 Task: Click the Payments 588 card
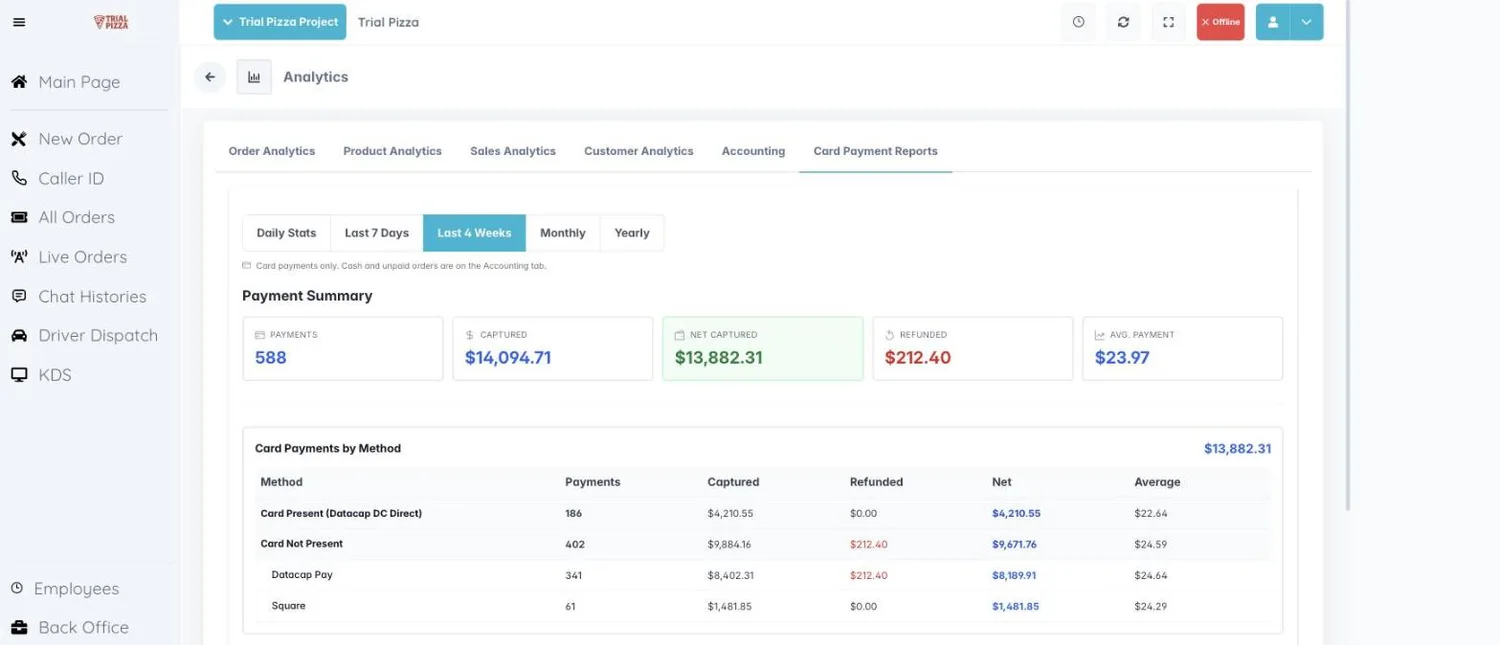coord(343,349)
